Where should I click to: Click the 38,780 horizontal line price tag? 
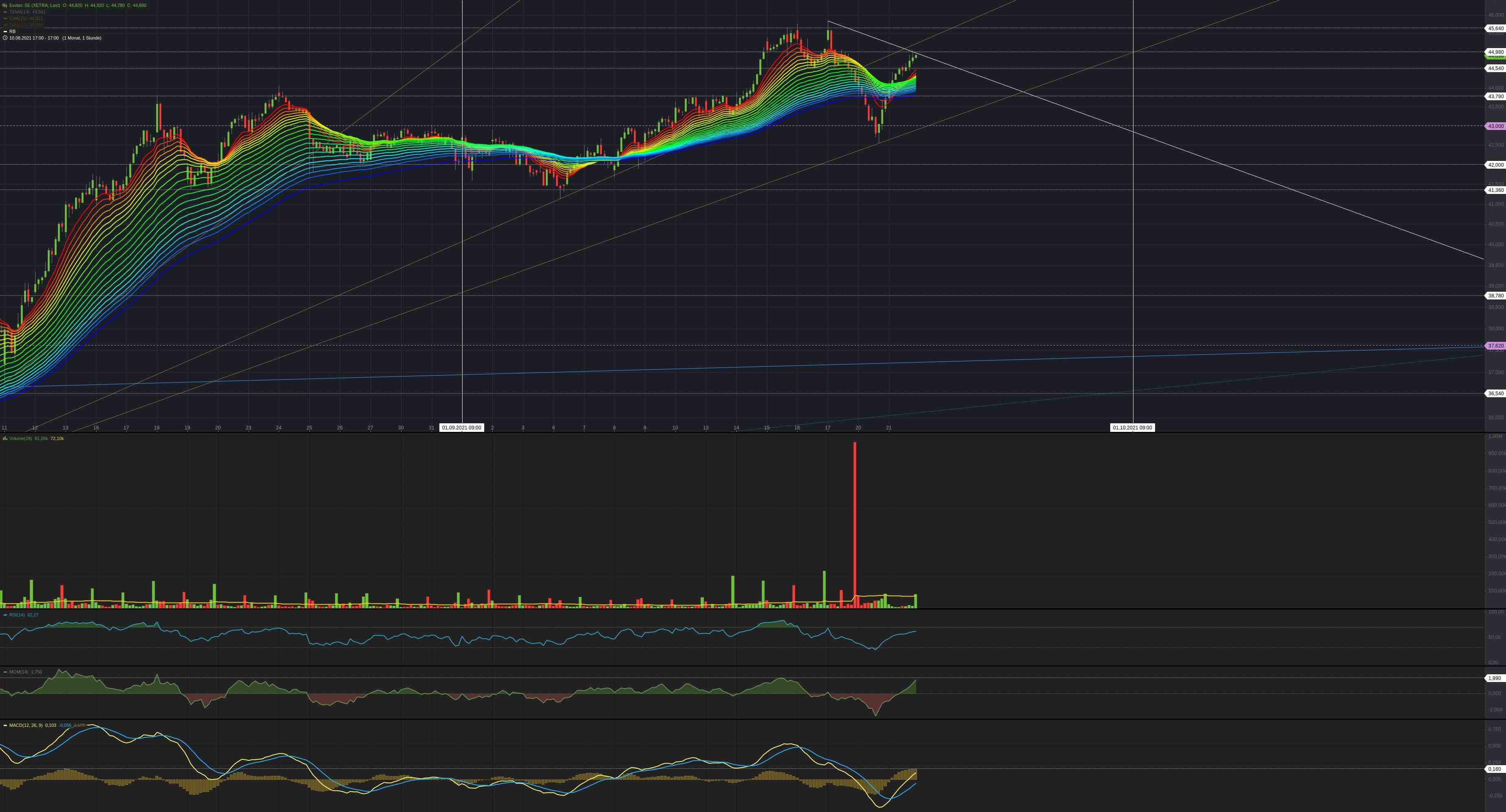[x=1495, y=296]
